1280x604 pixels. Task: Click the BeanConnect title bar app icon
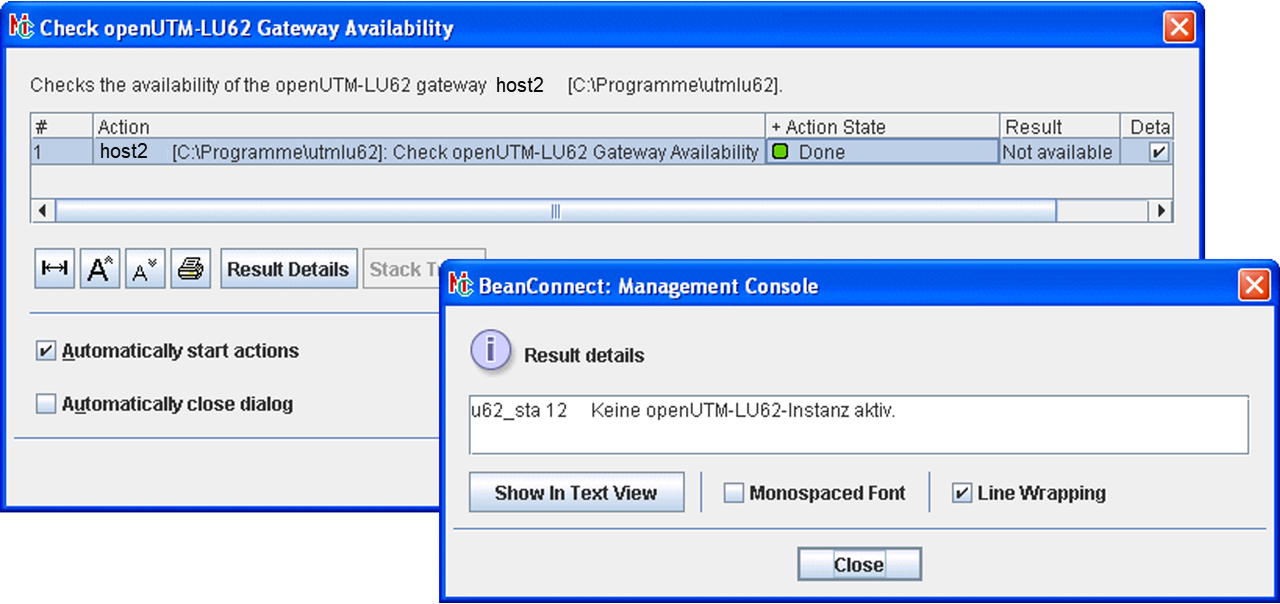click(462, 286)
